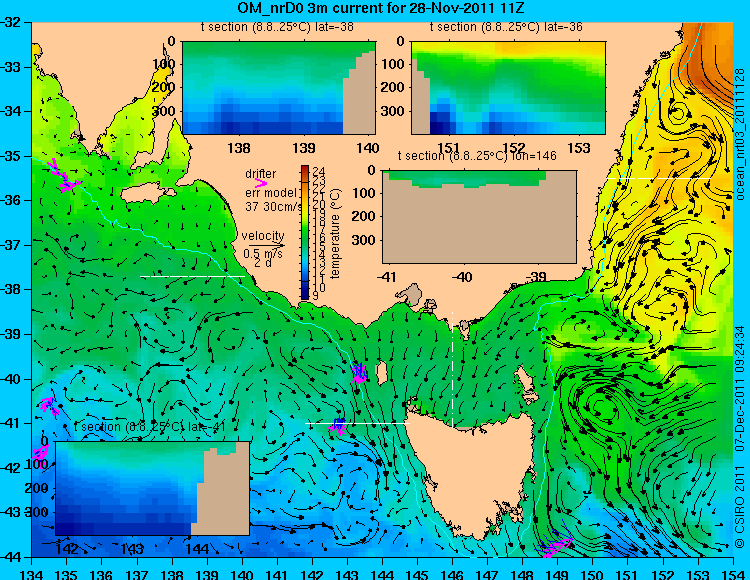
Task: Click the drifter cluster on the lat=-41 section line
Action: click(x=338, y=425)
